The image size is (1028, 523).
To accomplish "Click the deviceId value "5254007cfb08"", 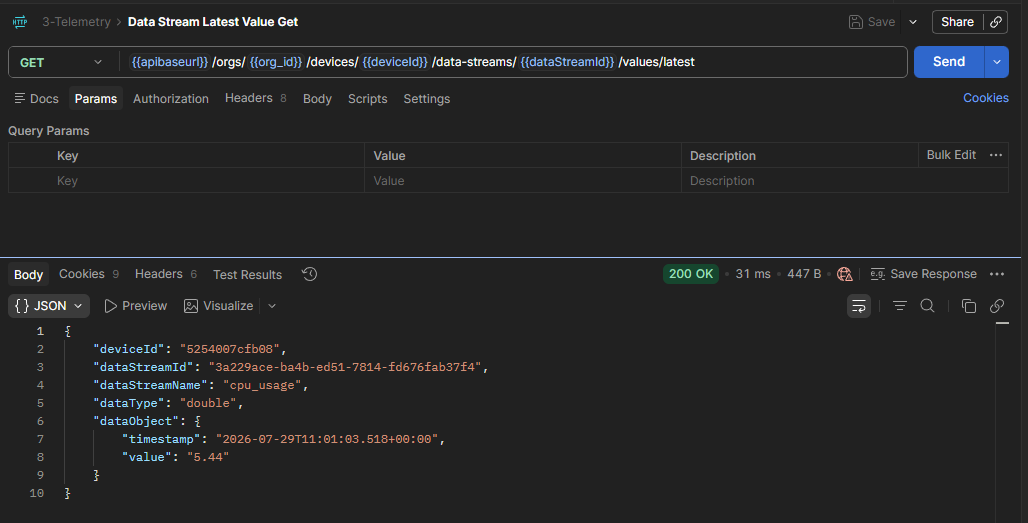I will [229, 349].
